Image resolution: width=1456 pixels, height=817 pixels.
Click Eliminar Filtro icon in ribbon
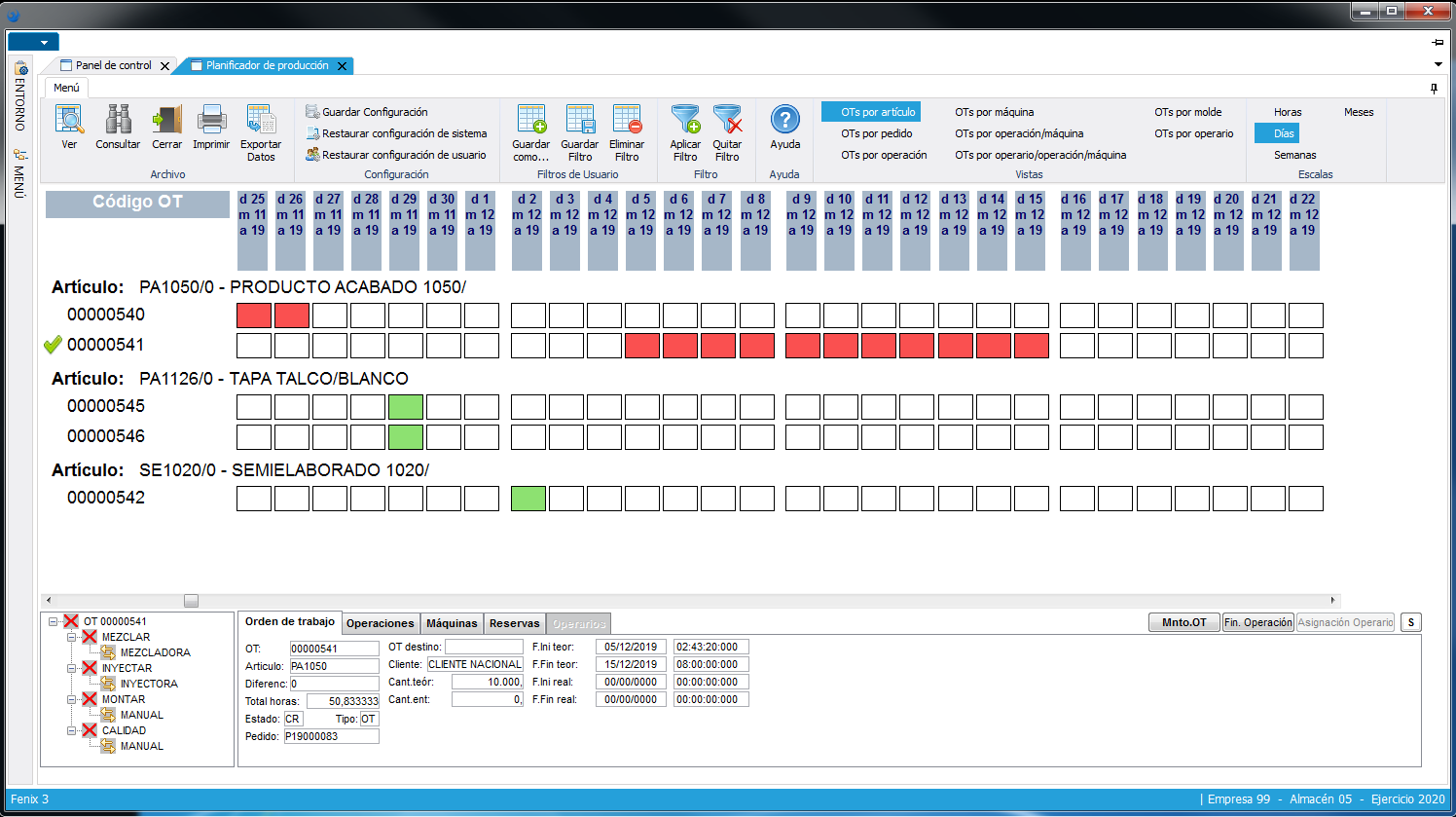[627, 120]
